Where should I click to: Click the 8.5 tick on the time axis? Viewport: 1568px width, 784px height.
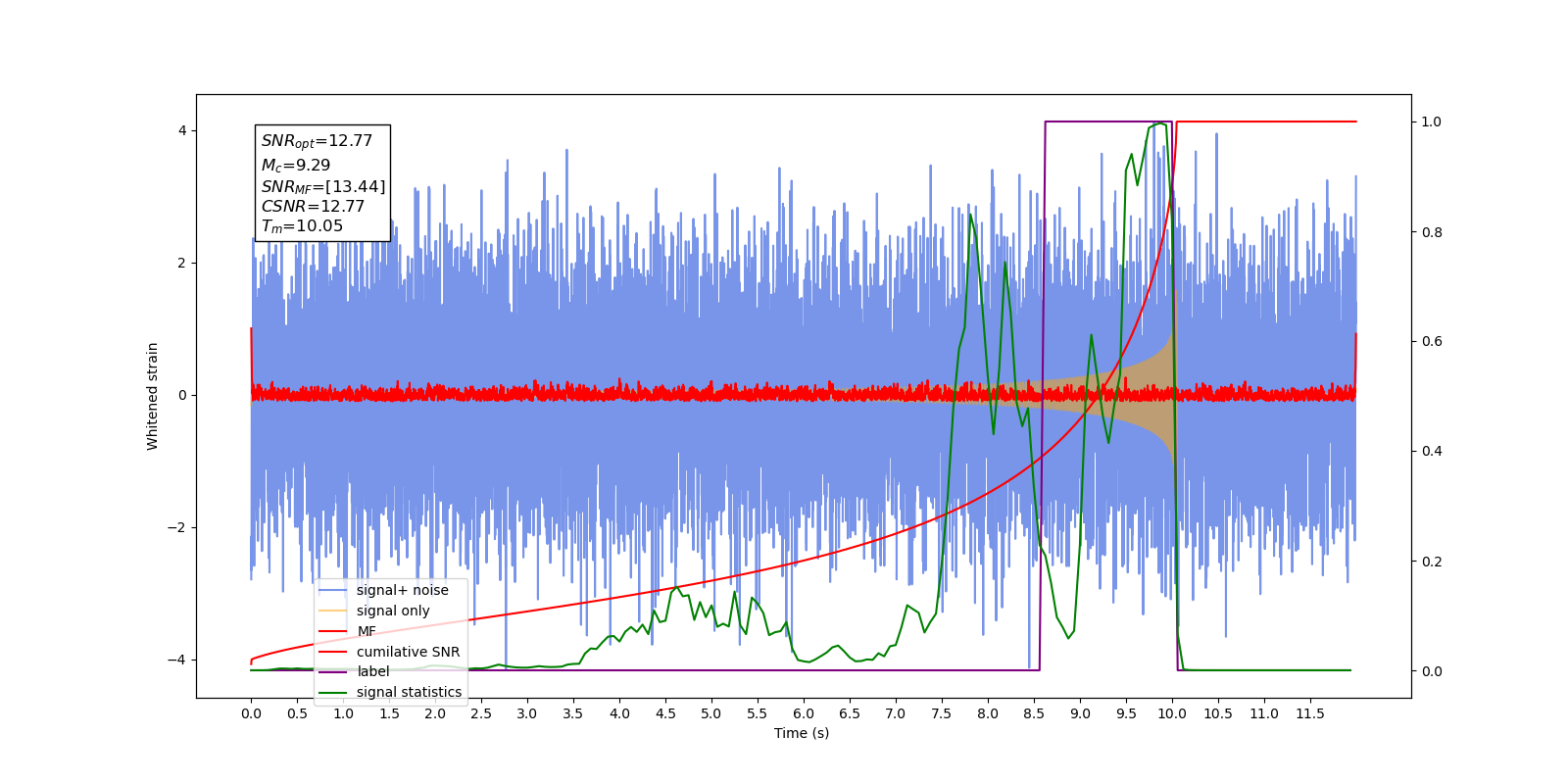(x=1034, y=713)
